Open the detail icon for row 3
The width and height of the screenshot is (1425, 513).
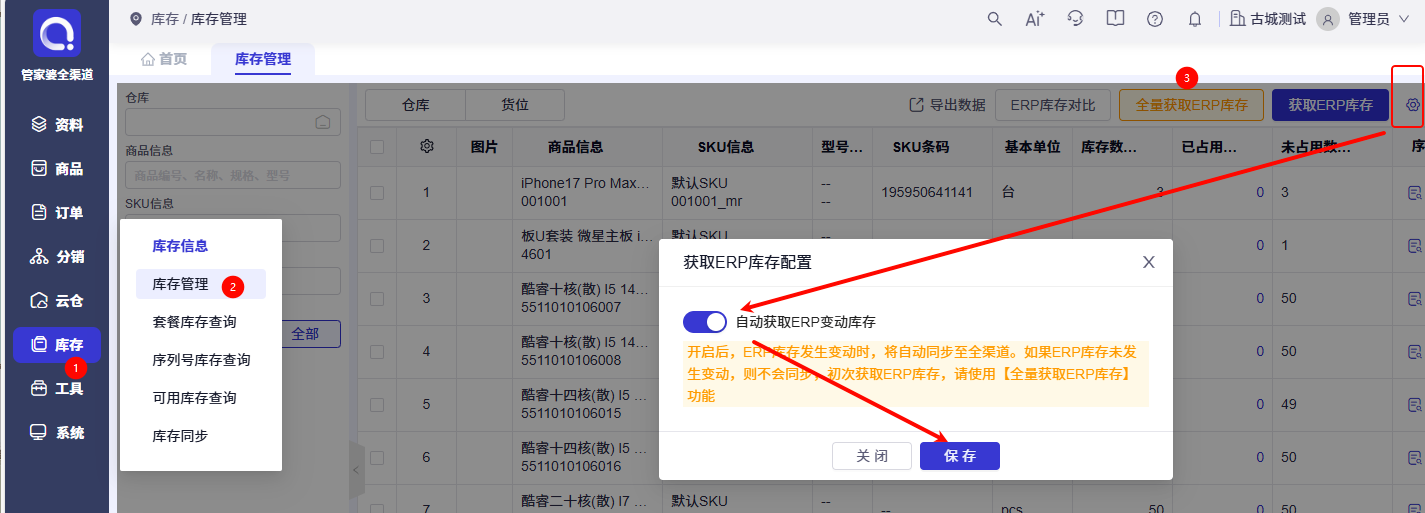tap(1415, 299)
